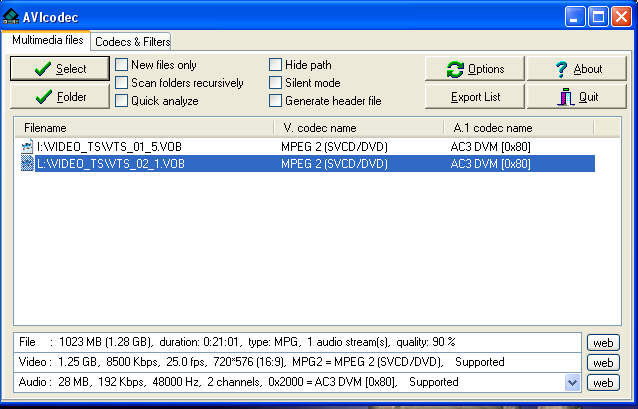Sort by A.1 codec name column header
Screen dimensions: 638x409
pos(519,128)
